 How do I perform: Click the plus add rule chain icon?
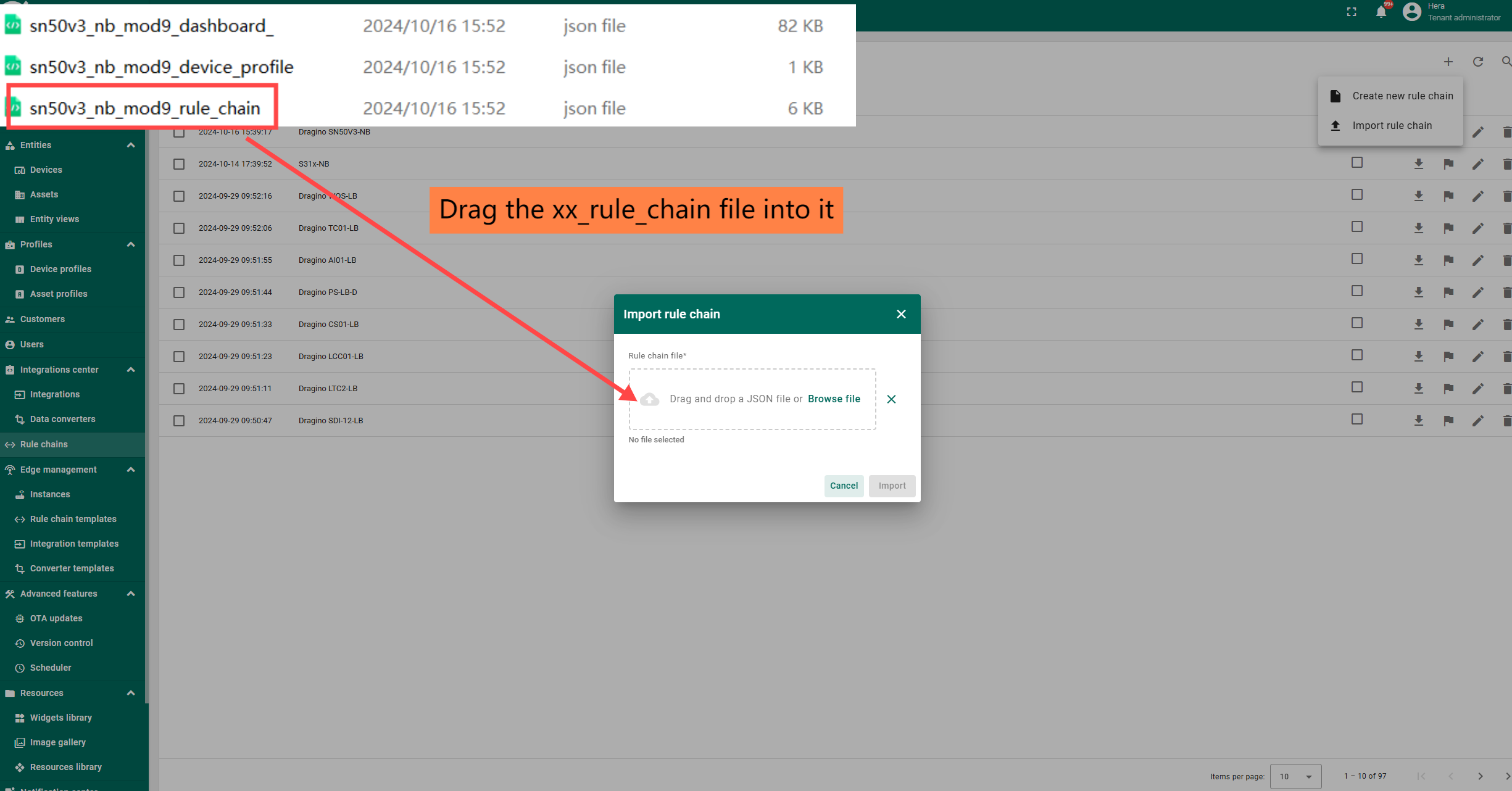click(1448, 62)
